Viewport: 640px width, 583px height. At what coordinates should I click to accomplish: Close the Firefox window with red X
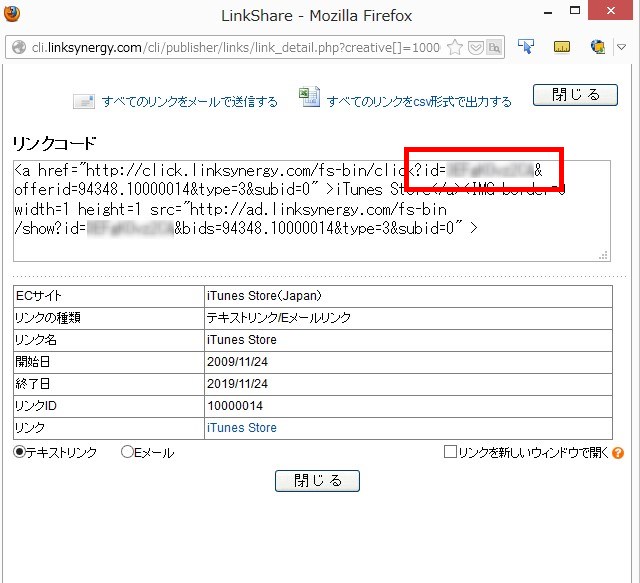[610, 10]
